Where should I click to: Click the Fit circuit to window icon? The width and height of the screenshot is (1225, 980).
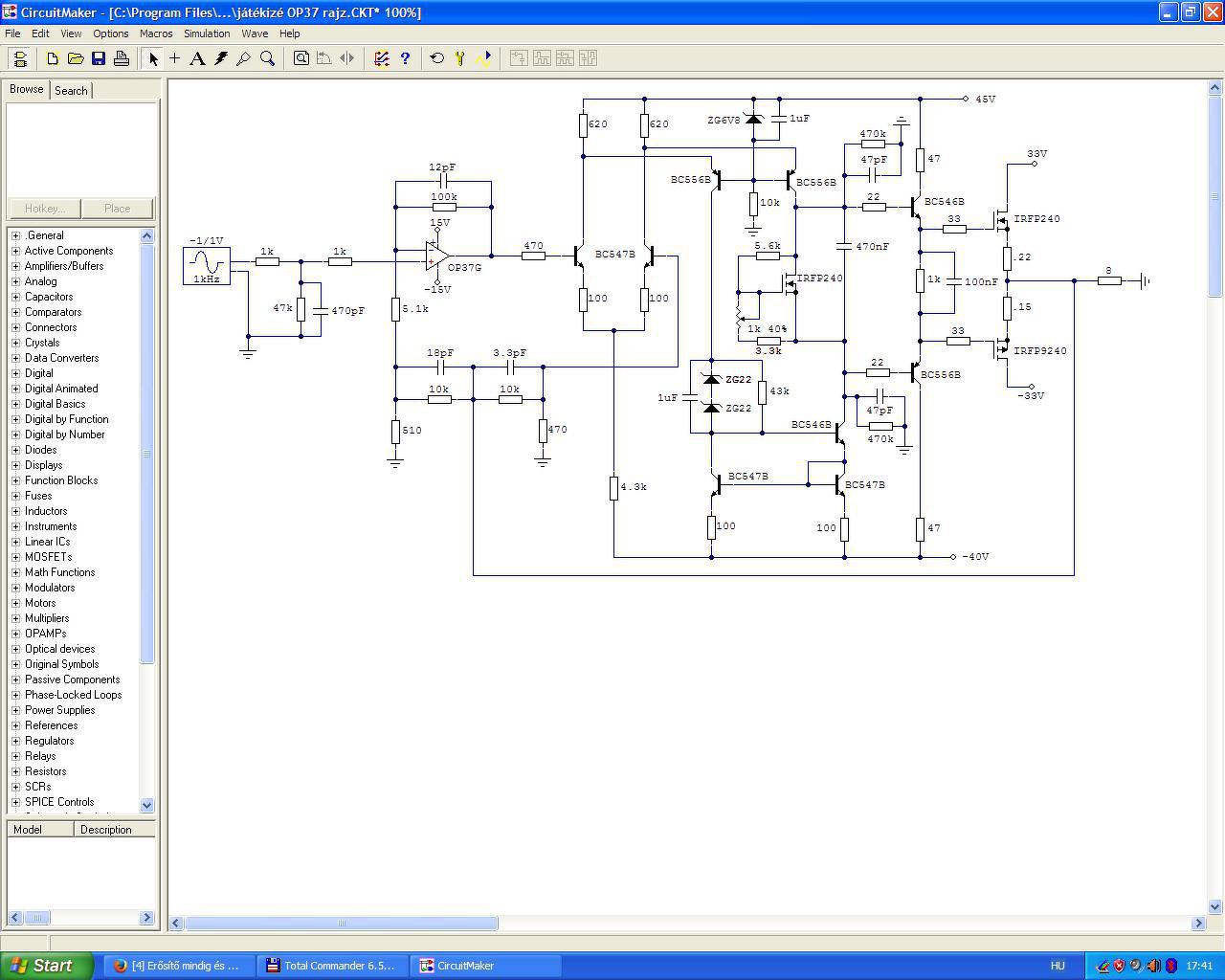pos(301,58)
